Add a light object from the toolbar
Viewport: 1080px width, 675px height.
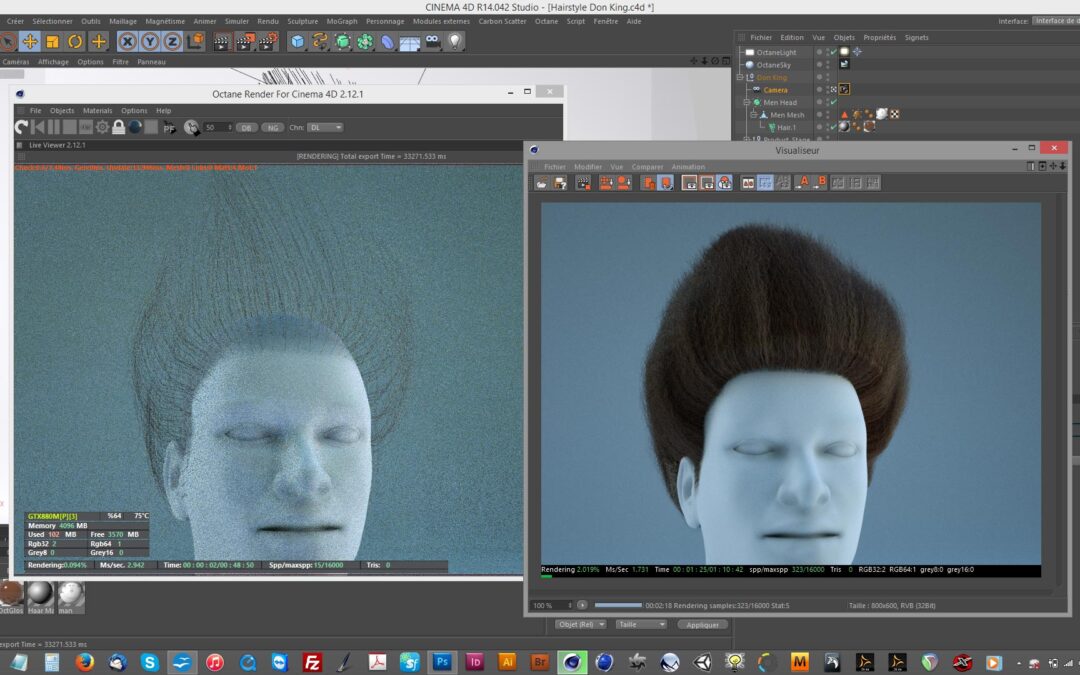(455, 41)
